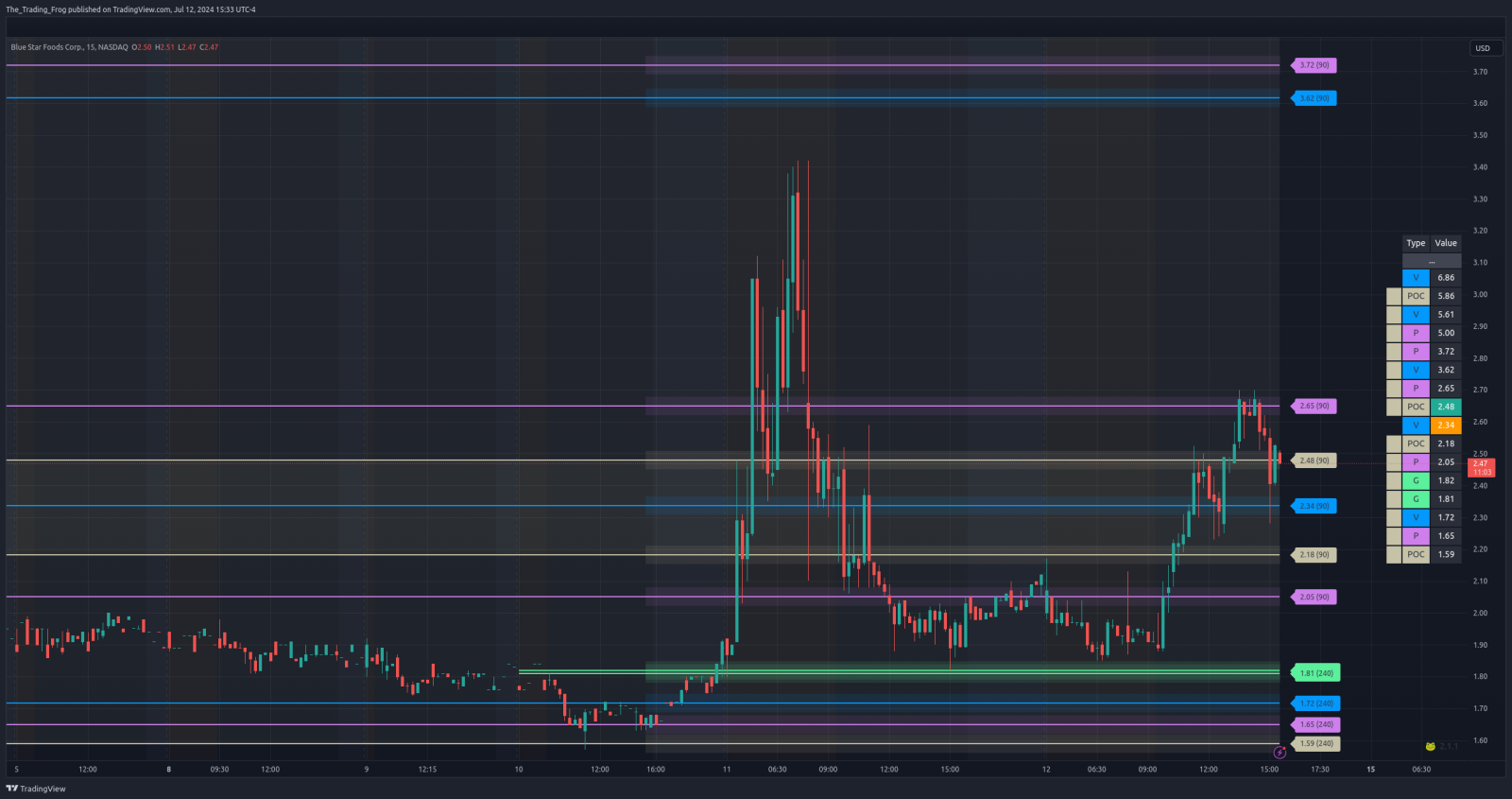Image resolution: width=1512 pixels, height=799 pixels.
Task: Click the 2.34 (90) blue level label
Action: coord(1314,506)
